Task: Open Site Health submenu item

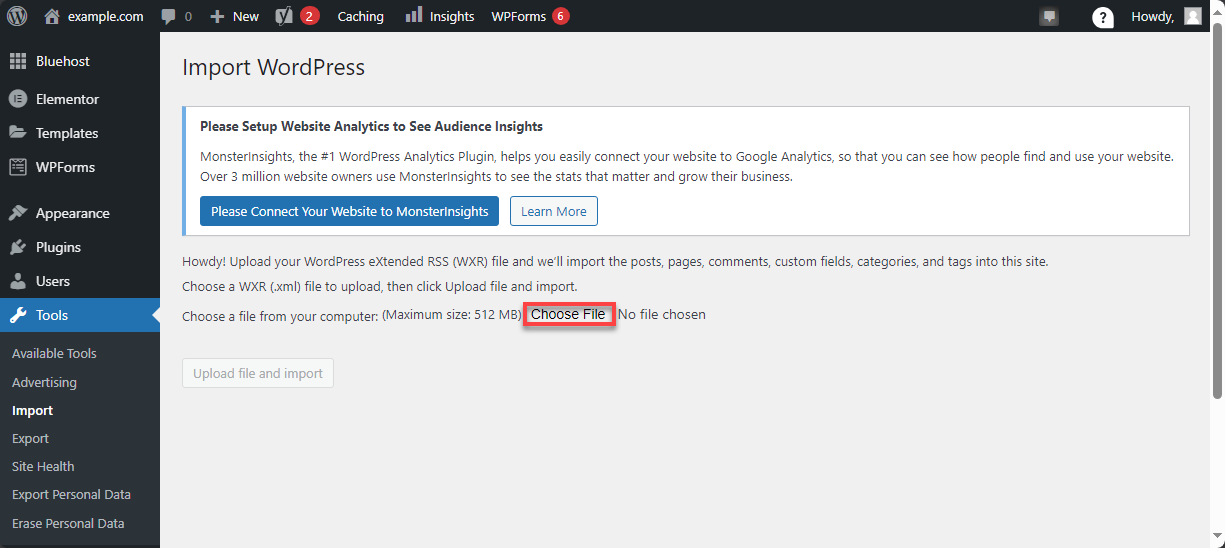Action: click(43, 466)
